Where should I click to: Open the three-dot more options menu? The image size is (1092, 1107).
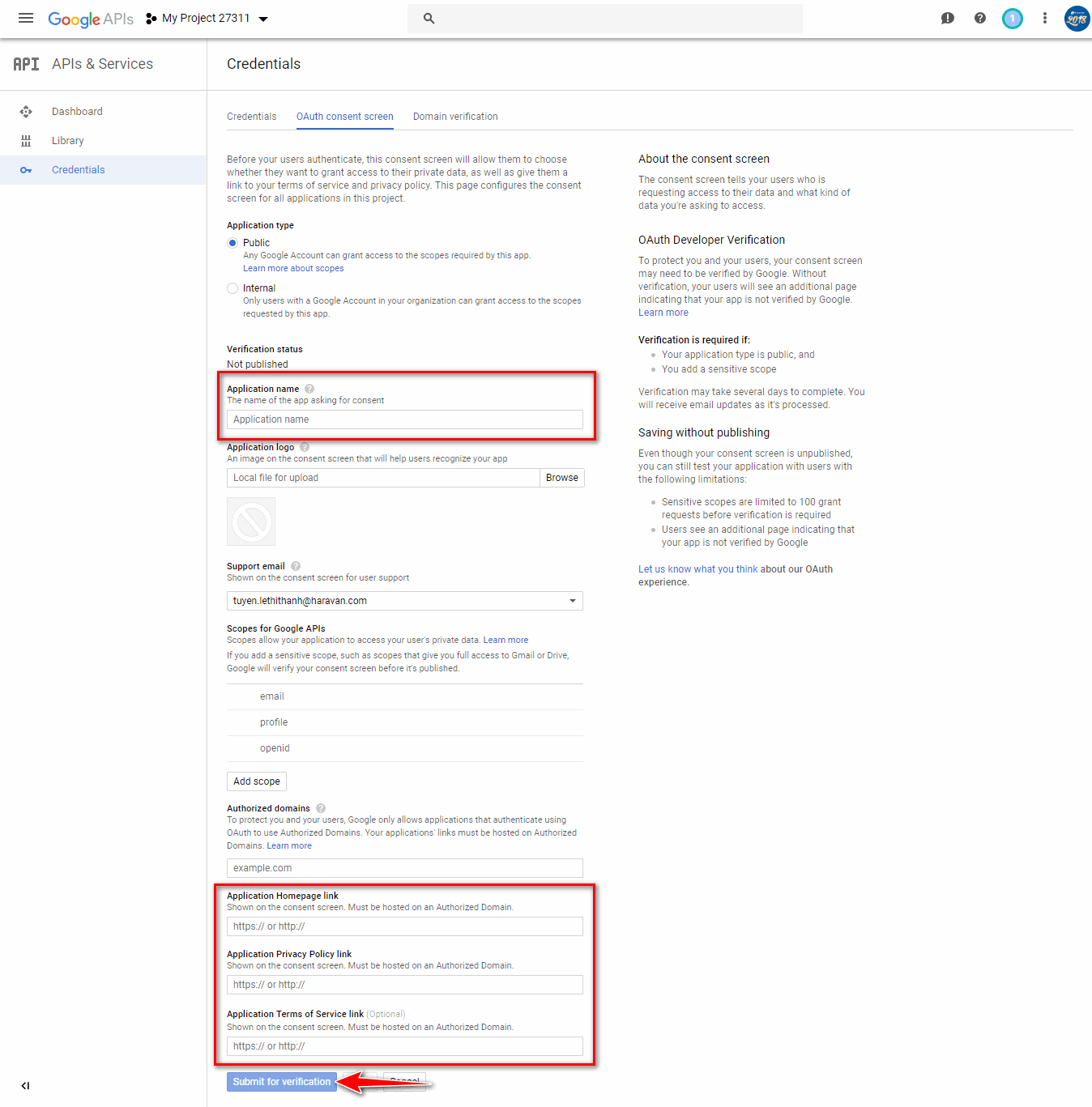click(1045, 18)
